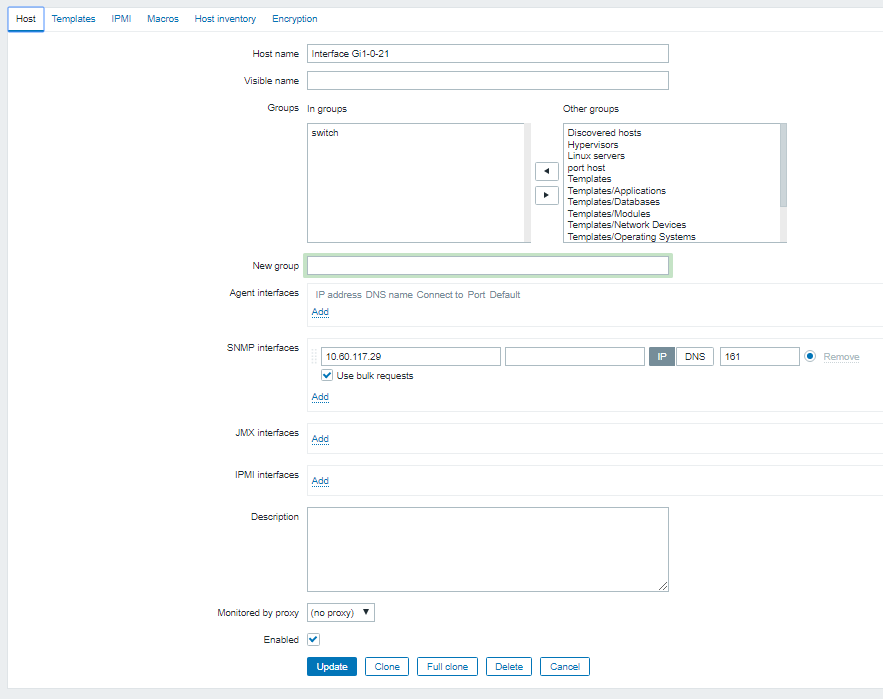Add a new Agent interface
883x699 pixels.
[320, 312]
